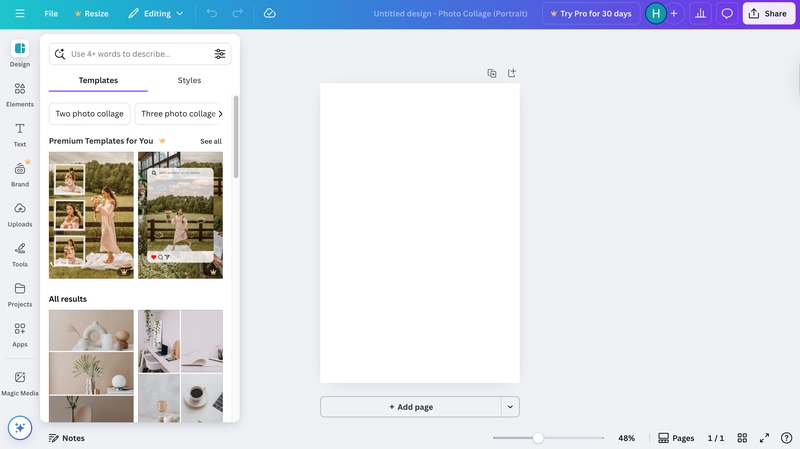Select the three-polaroid woman premium template

(91, 215)
